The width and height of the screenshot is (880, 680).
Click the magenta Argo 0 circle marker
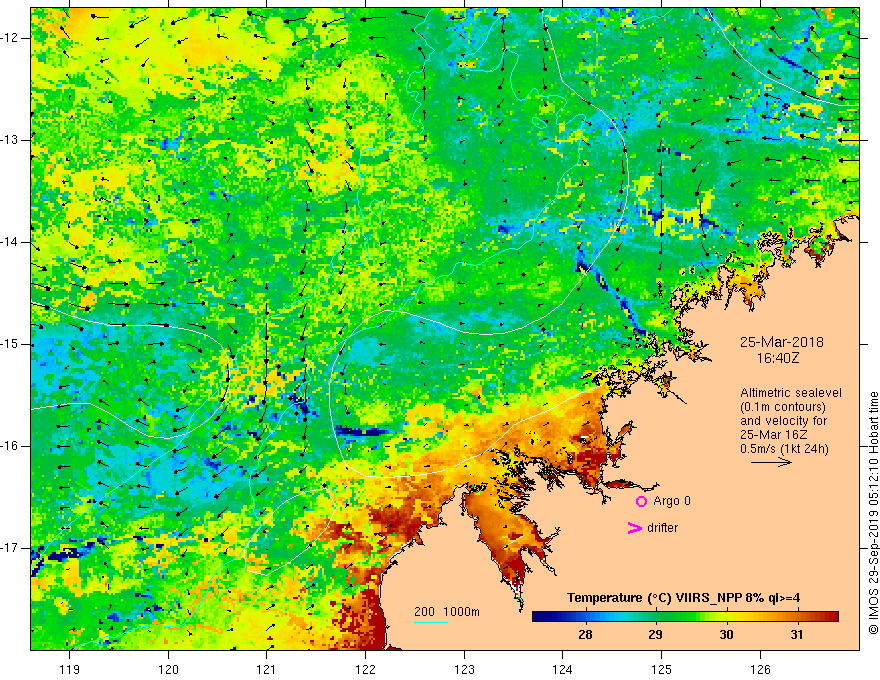pyautogui.click(x=641, y=501)
